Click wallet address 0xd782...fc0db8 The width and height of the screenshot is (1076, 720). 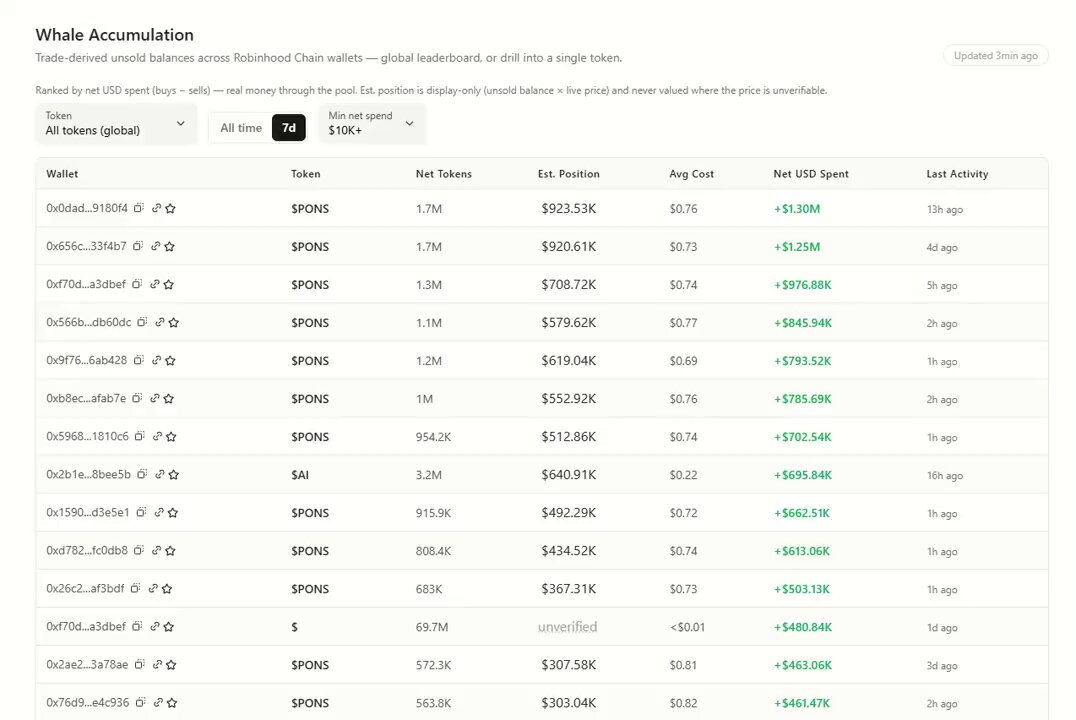(x=86, y=550)
